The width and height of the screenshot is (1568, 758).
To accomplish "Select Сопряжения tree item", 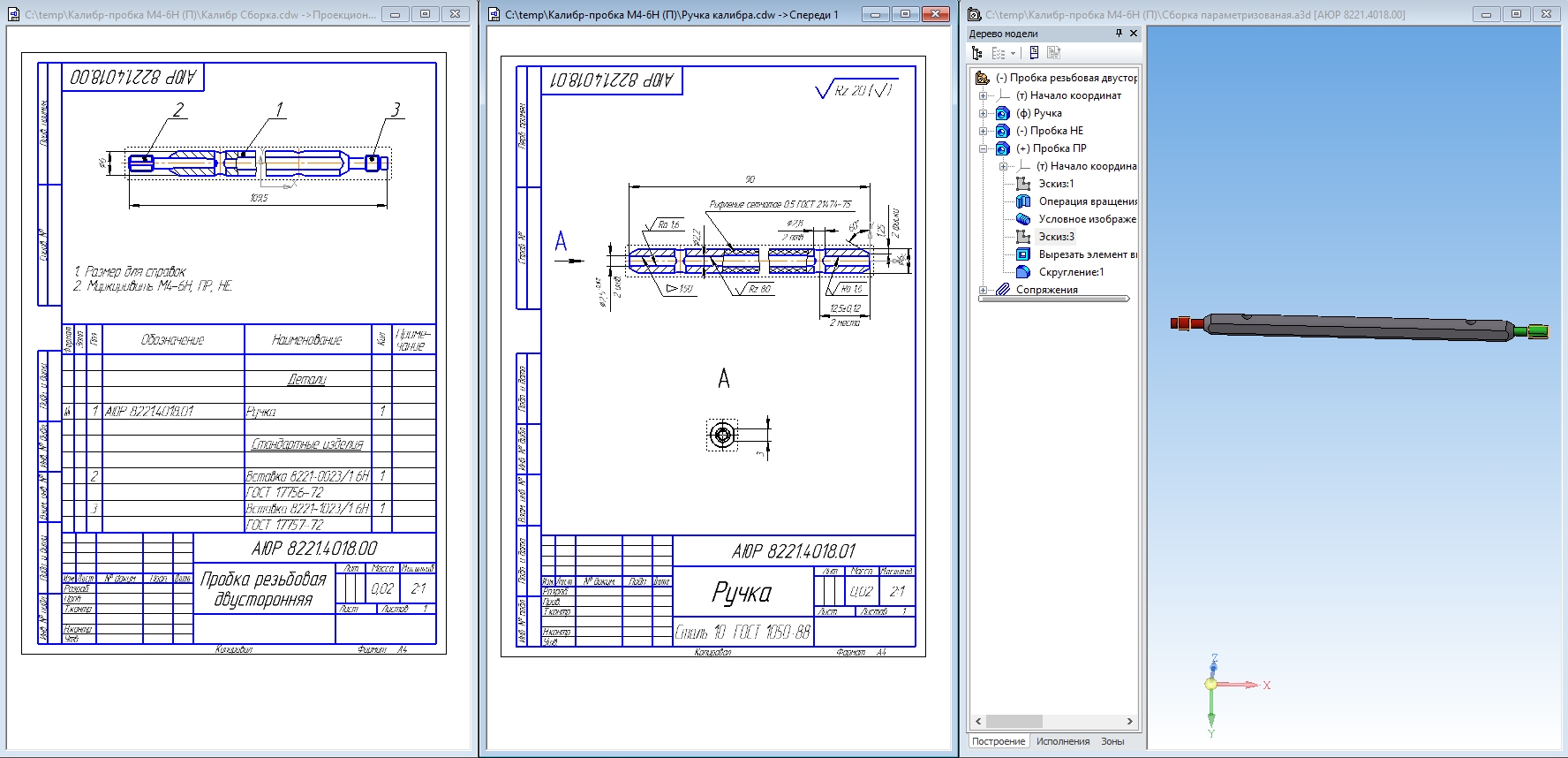I will tap(1046, 290).
